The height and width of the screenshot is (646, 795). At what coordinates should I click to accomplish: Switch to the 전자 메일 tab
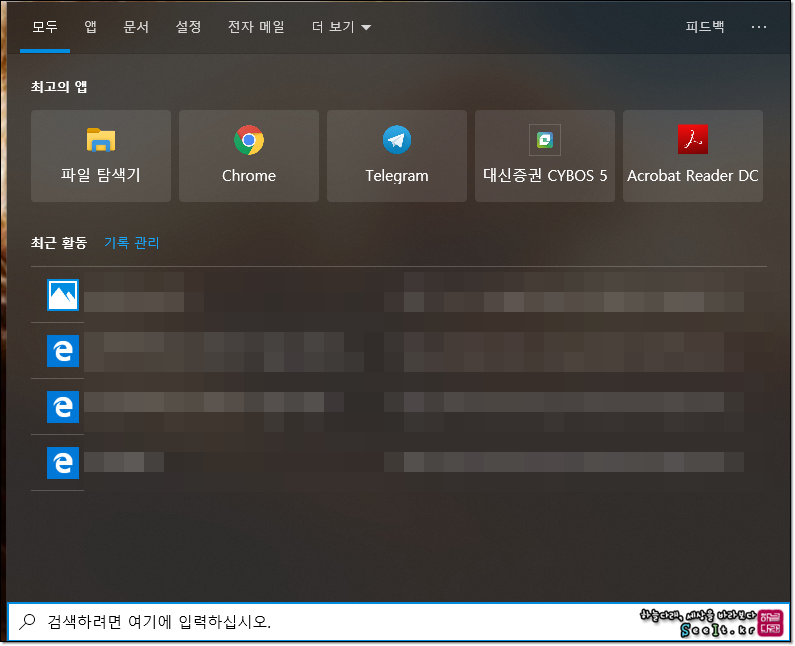[257, 27]
